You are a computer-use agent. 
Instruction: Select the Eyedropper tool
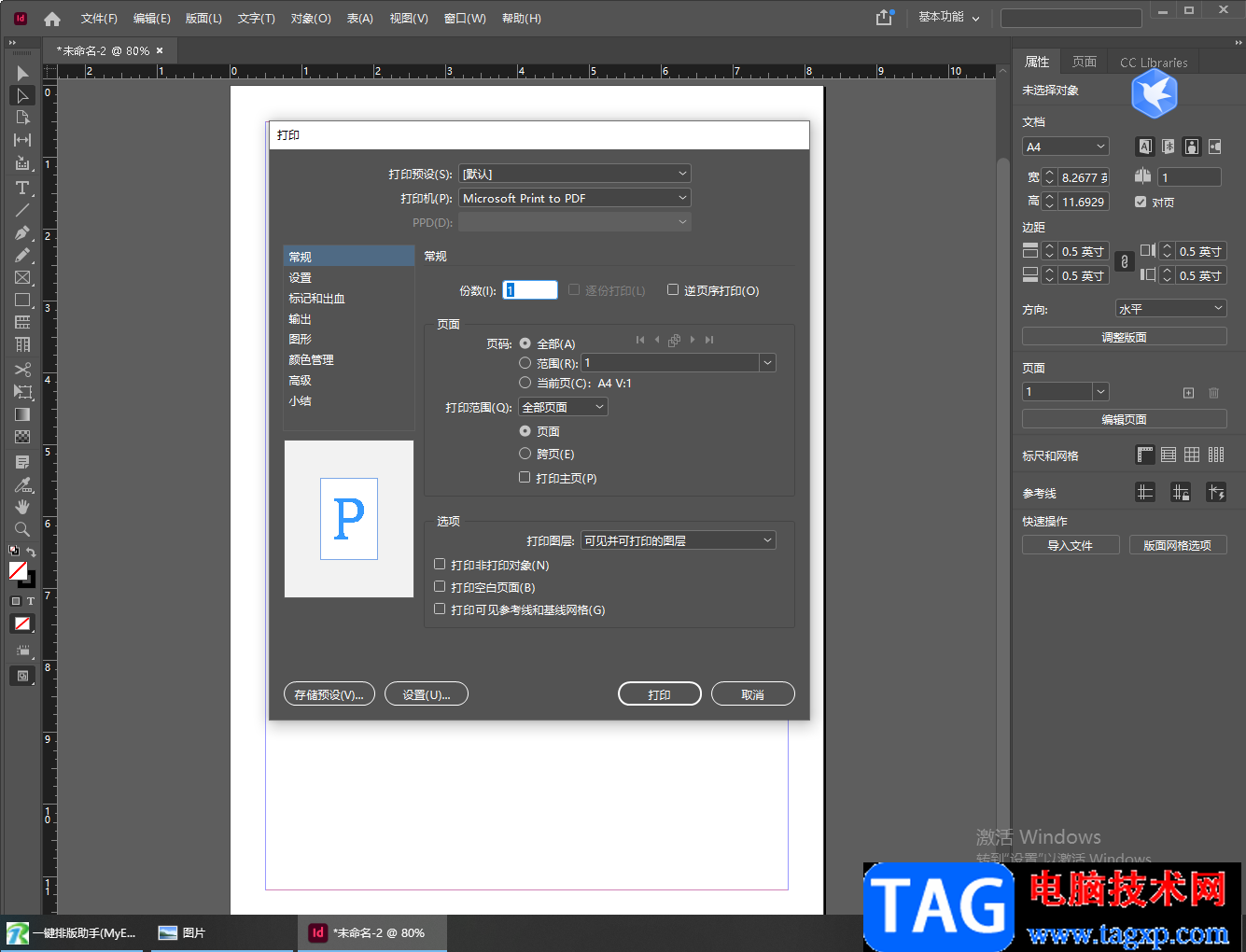coord(22,484)
